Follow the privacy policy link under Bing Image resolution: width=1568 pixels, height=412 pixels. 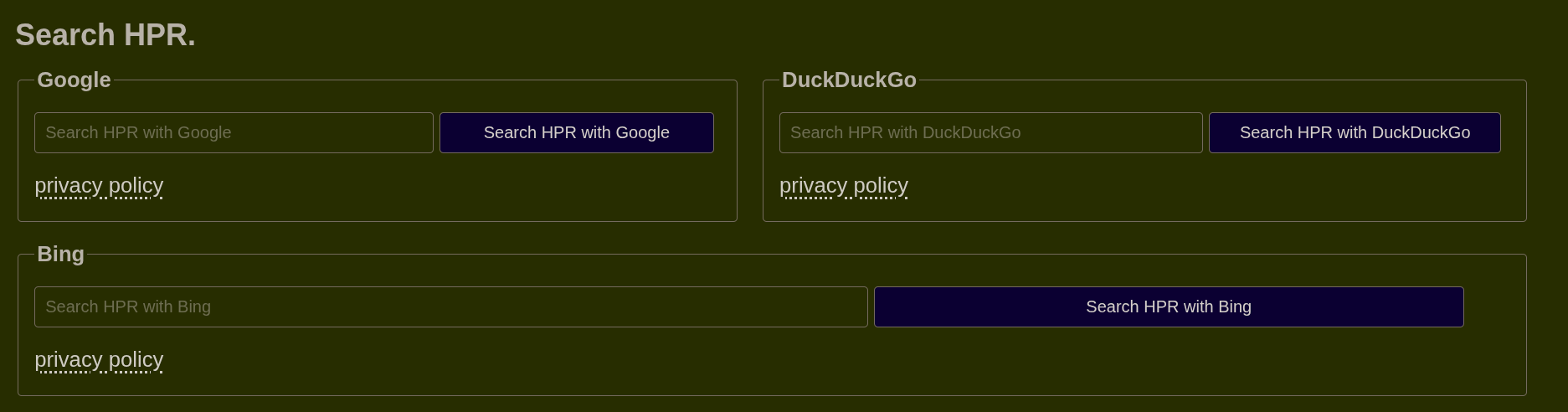coord(99,359)
